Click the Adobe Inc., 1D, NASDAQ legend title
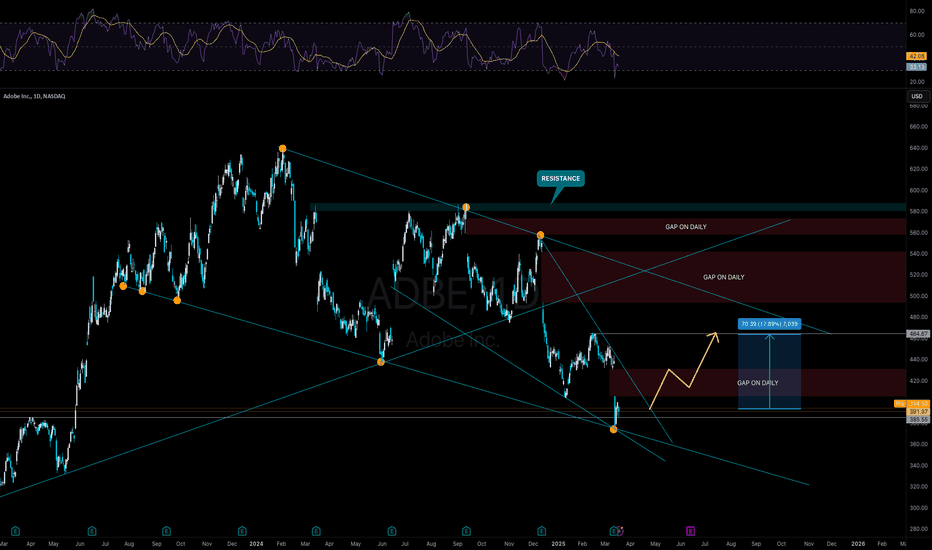Image resolution: width=932 pixels, height=550 pixels. 34,96
